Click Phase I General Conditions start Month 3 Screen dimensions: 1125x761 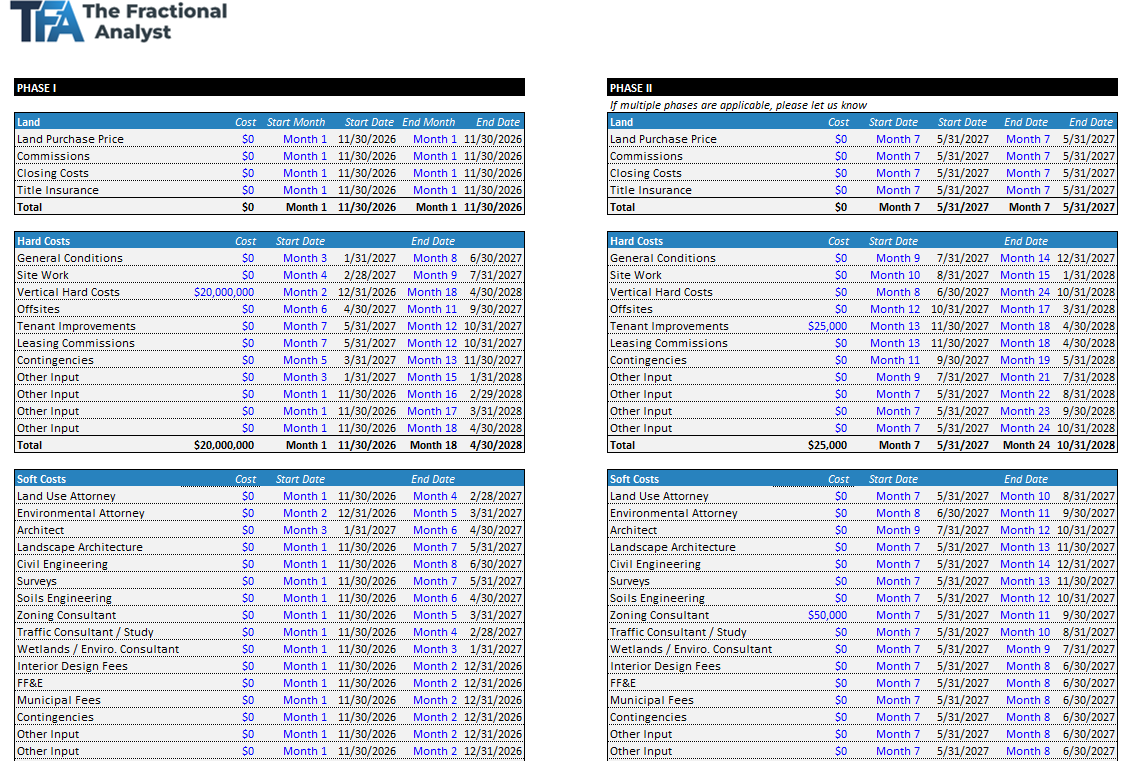305,258
